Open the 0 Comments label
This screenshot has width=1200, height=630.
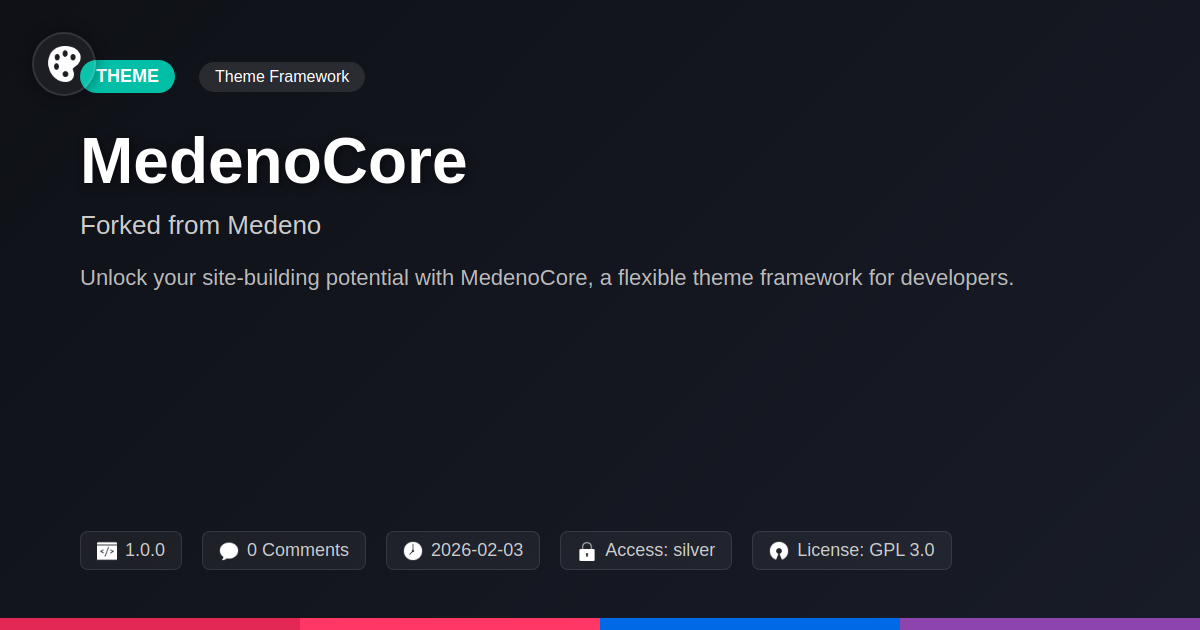(298, 550)
